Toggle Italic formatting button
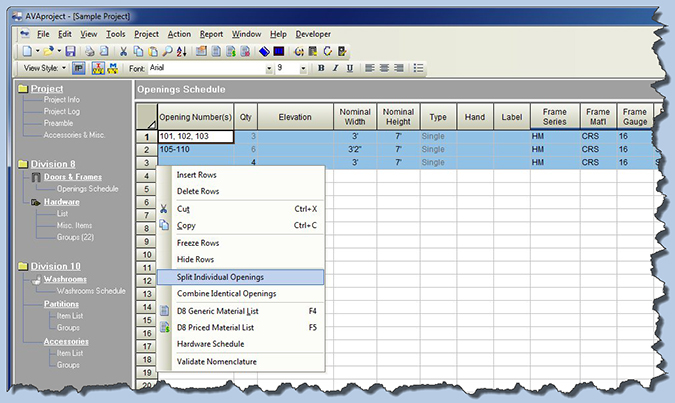The height and width of the screenshot is (403, 675). click(x=335, y=68)
